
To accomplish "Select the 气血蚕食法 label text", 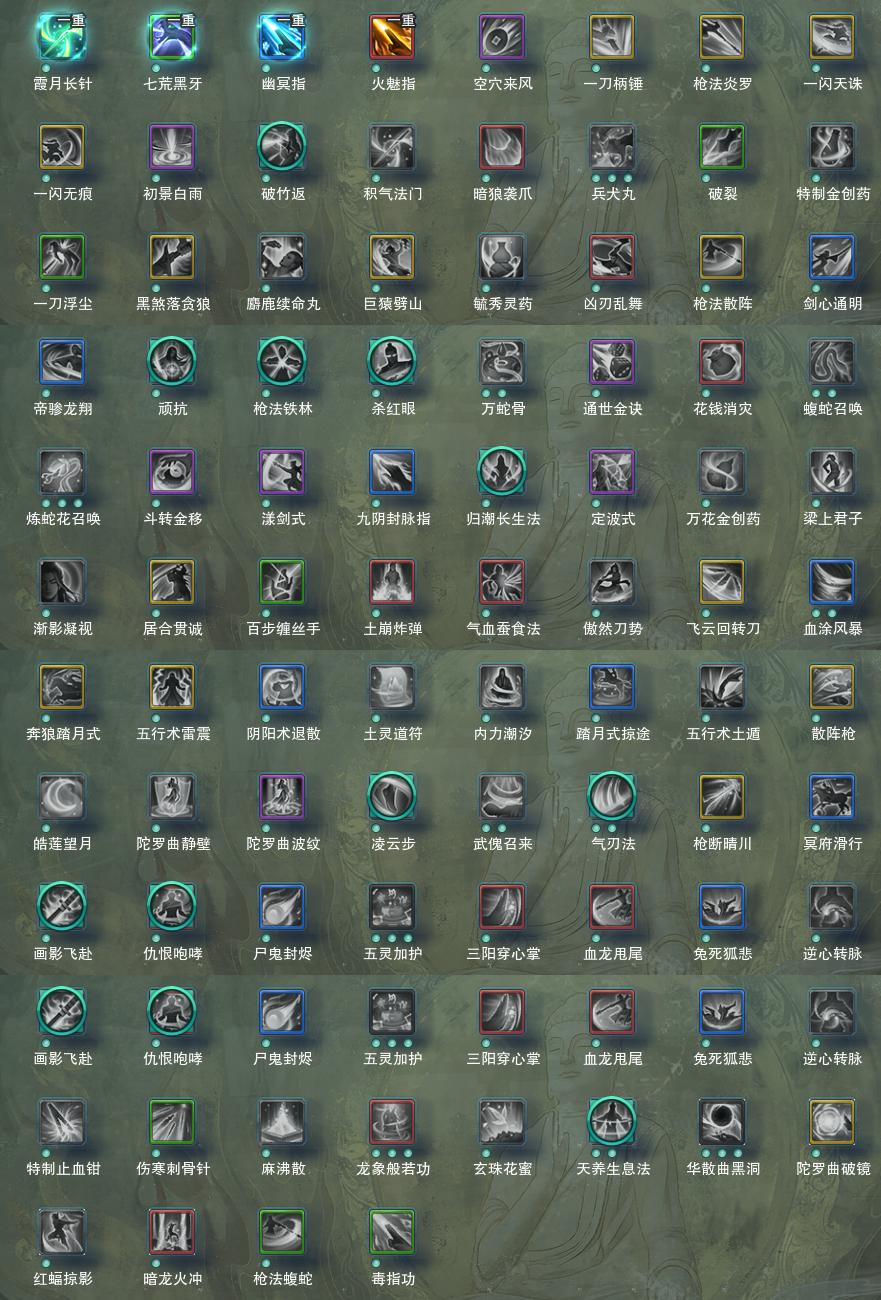I will coord(502,628).
